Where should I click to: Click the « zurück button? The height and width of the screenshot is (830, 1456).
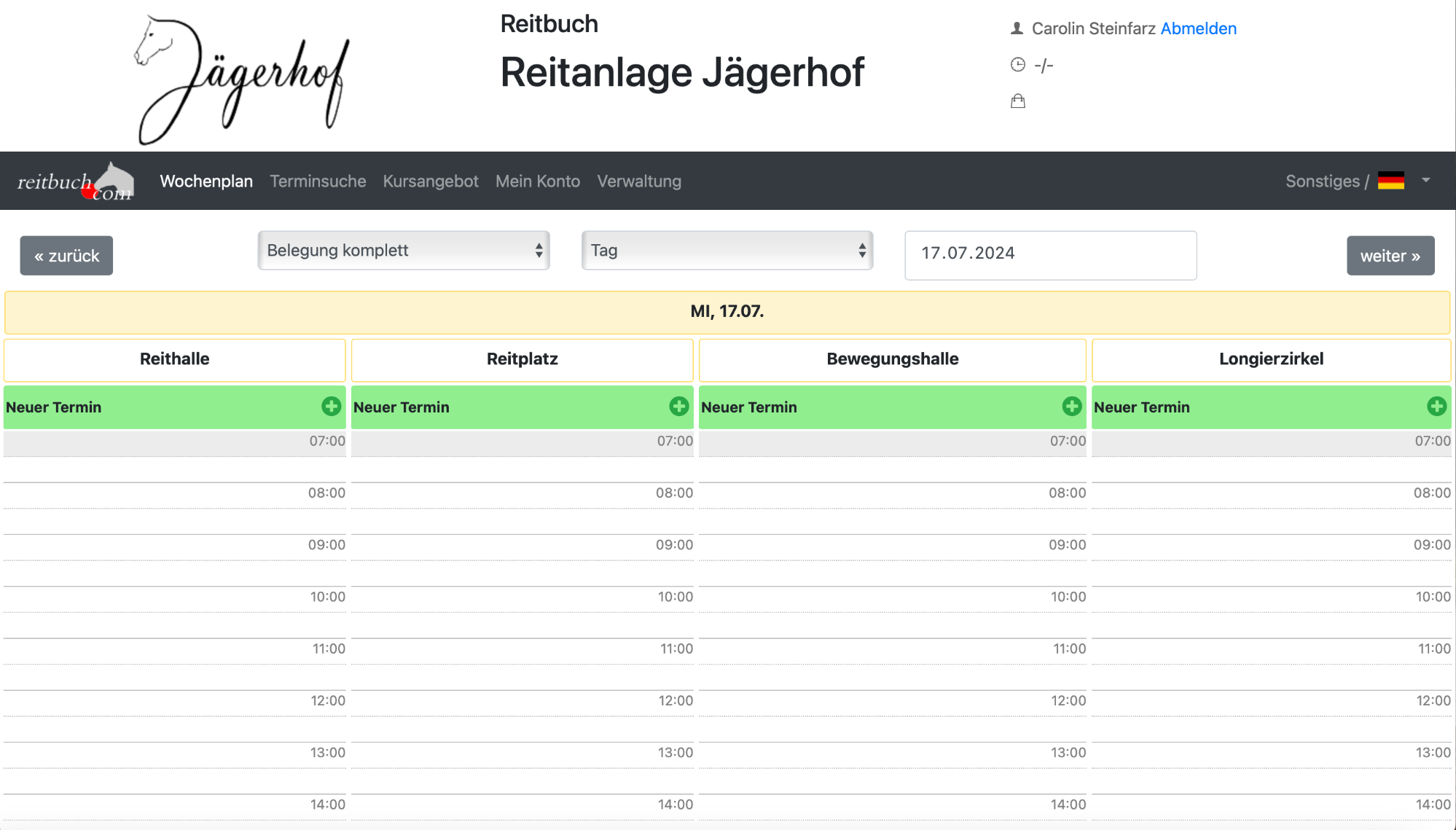[x=66, y=256]
